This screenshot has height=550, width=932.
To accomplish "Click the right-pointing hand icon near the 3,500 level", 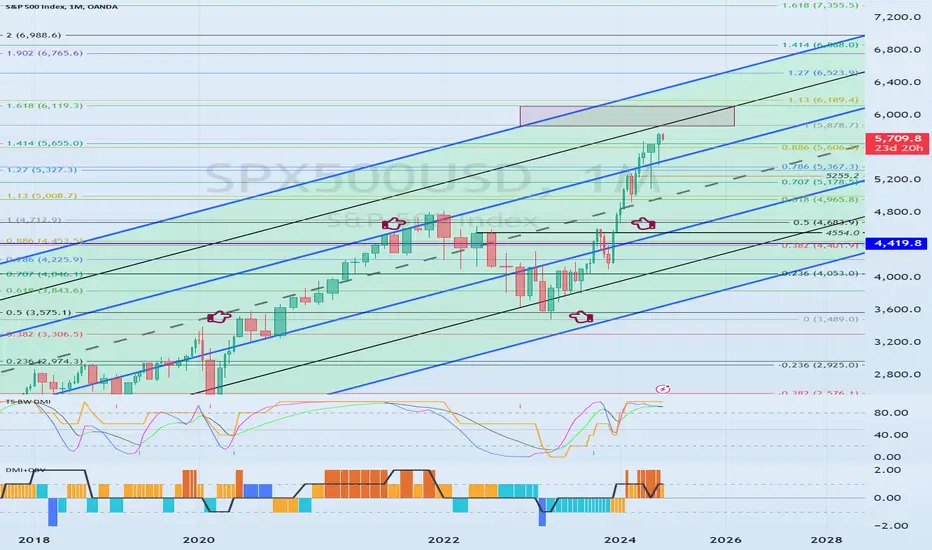I will [219, 317].
